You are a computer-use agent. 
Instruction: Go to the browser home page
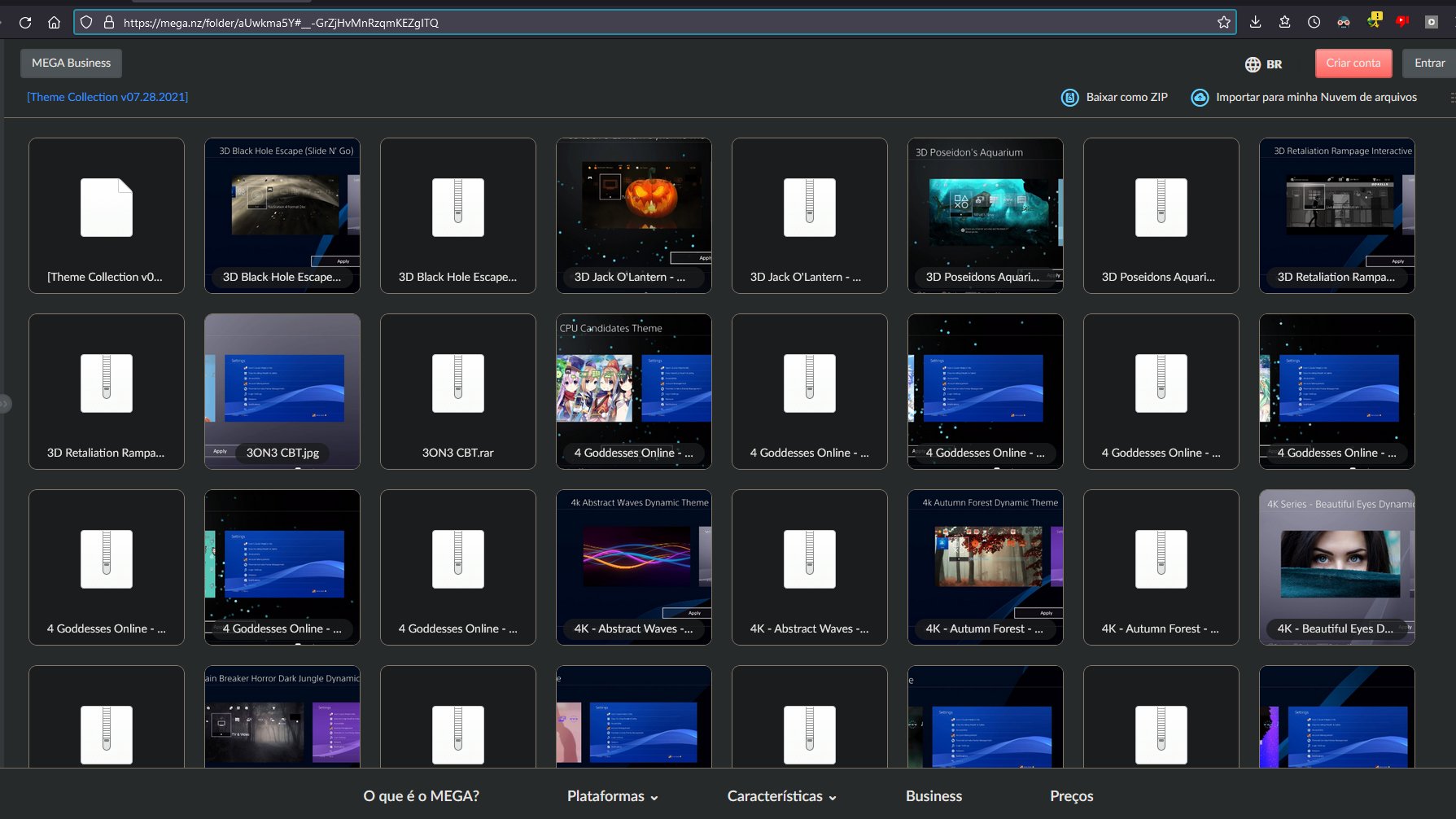[x=55, y=23]
